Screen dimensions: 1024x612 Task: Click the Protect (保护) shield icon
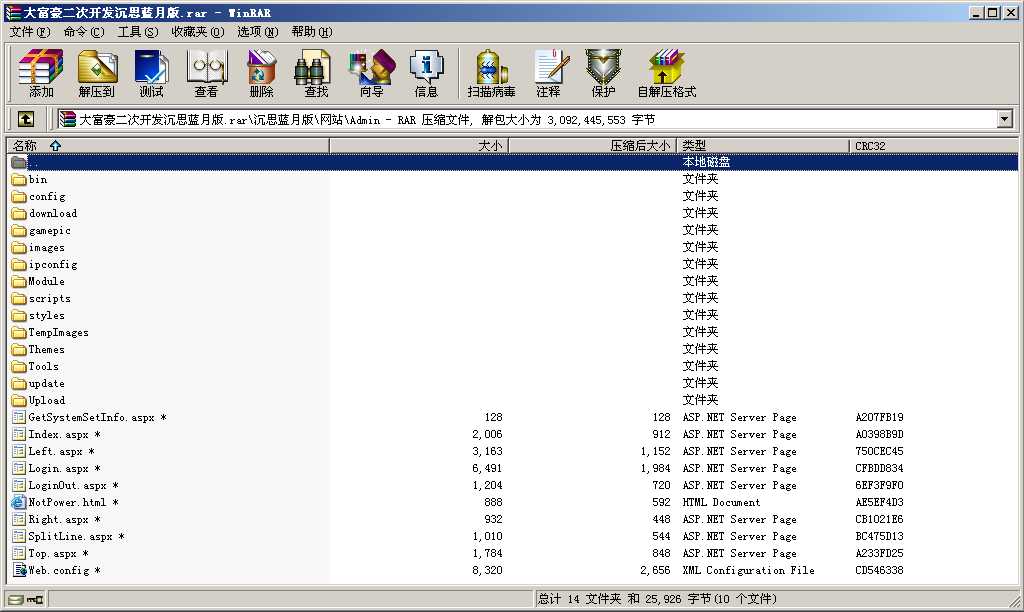603,73
